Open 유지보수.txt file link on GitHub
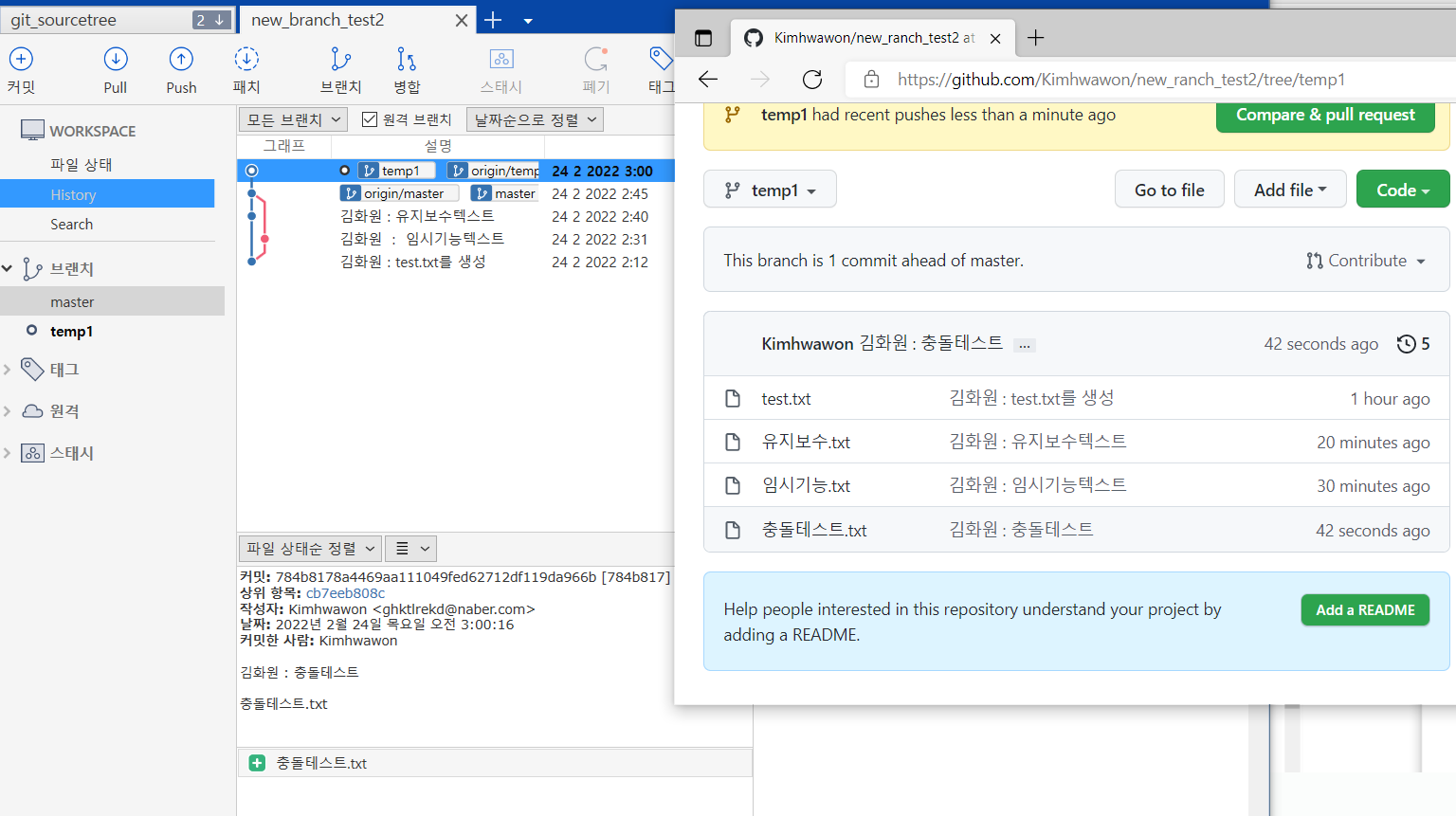The width and height of the screenshot is (1456, 816). tap(806, 443)
